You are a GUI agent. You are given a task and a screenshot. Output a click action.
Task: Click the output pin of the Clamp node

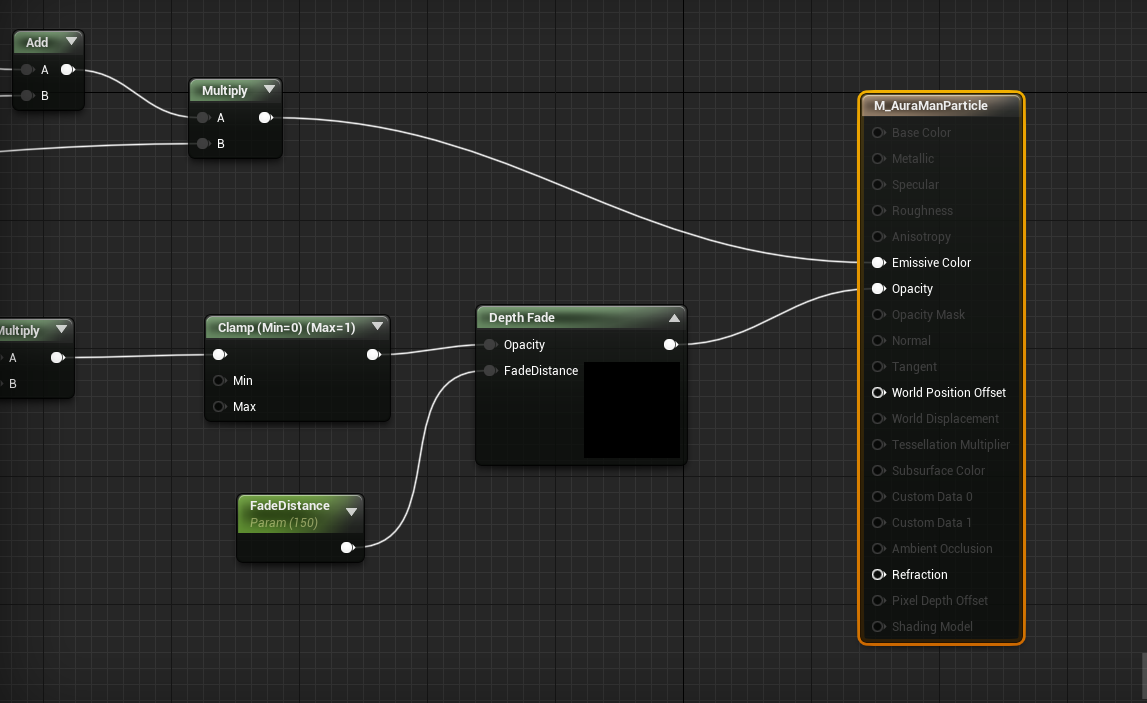(x=374, y=354)
